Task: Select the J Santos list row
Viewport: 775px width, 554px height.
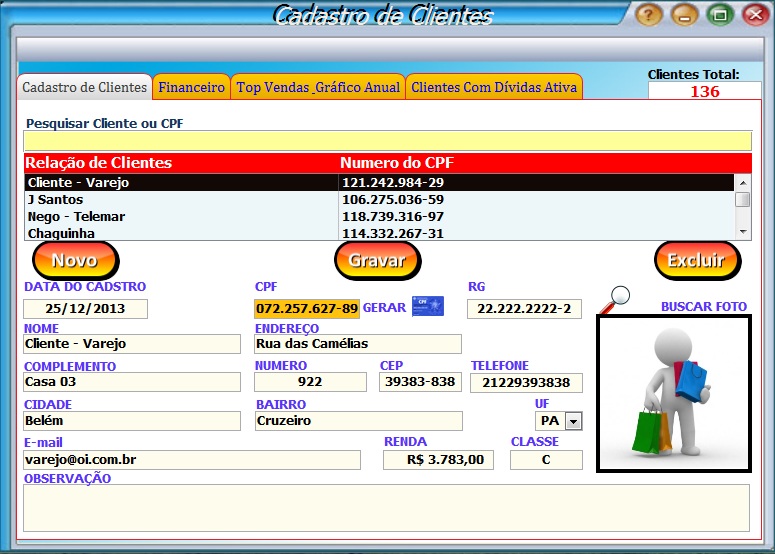Action: (x=379, y=200)
